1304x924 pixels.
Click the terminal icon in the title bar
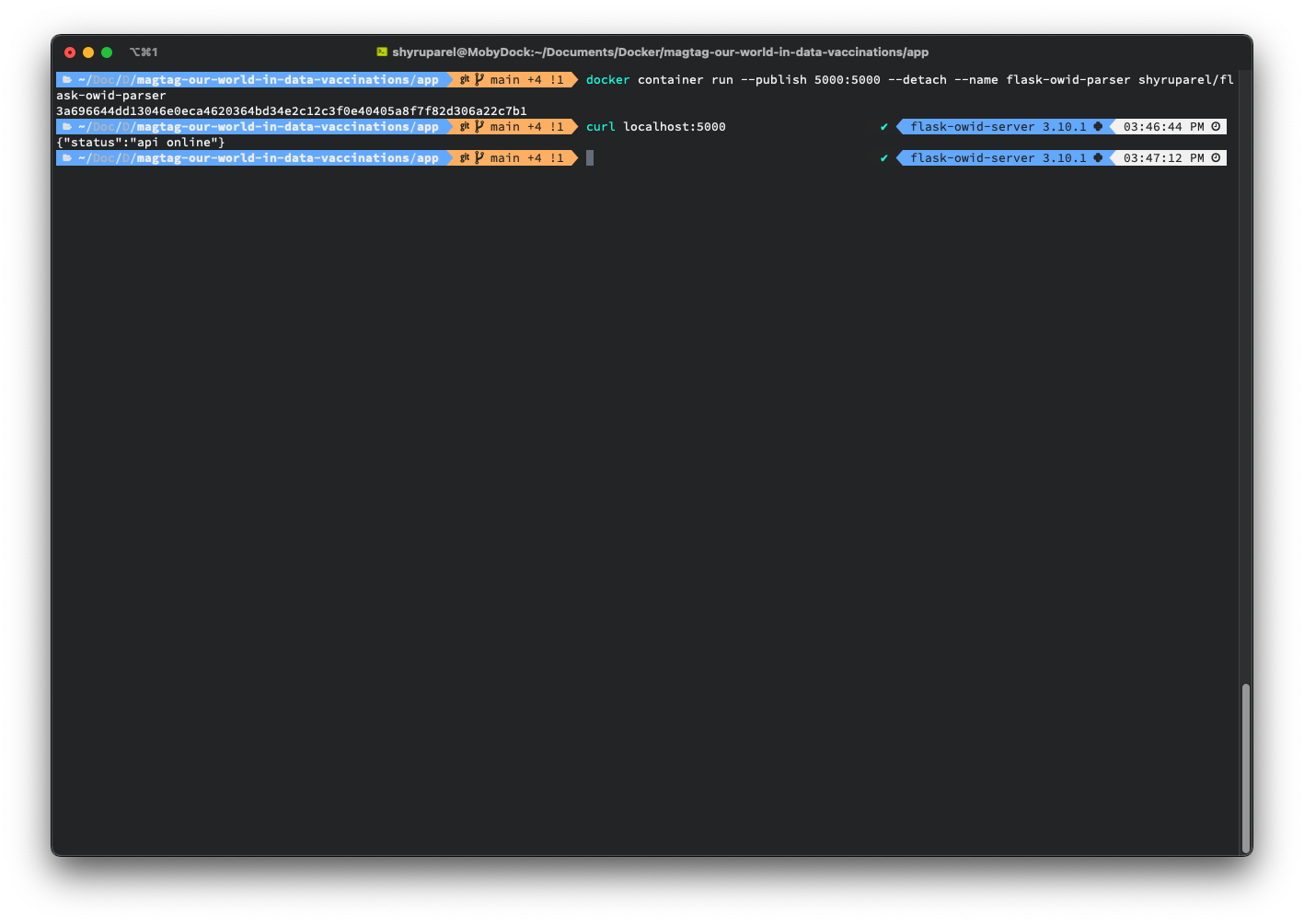point(382,52)
